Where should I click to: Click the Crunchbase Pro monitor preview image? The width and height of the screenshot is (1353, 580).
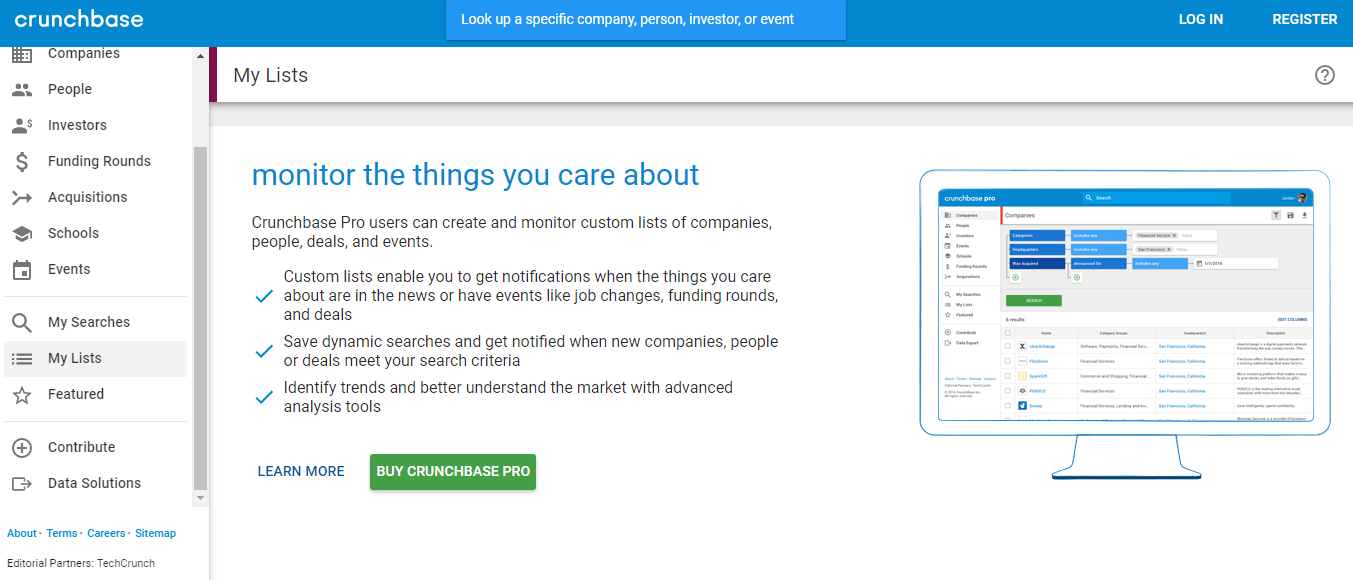pos(1125,325)
